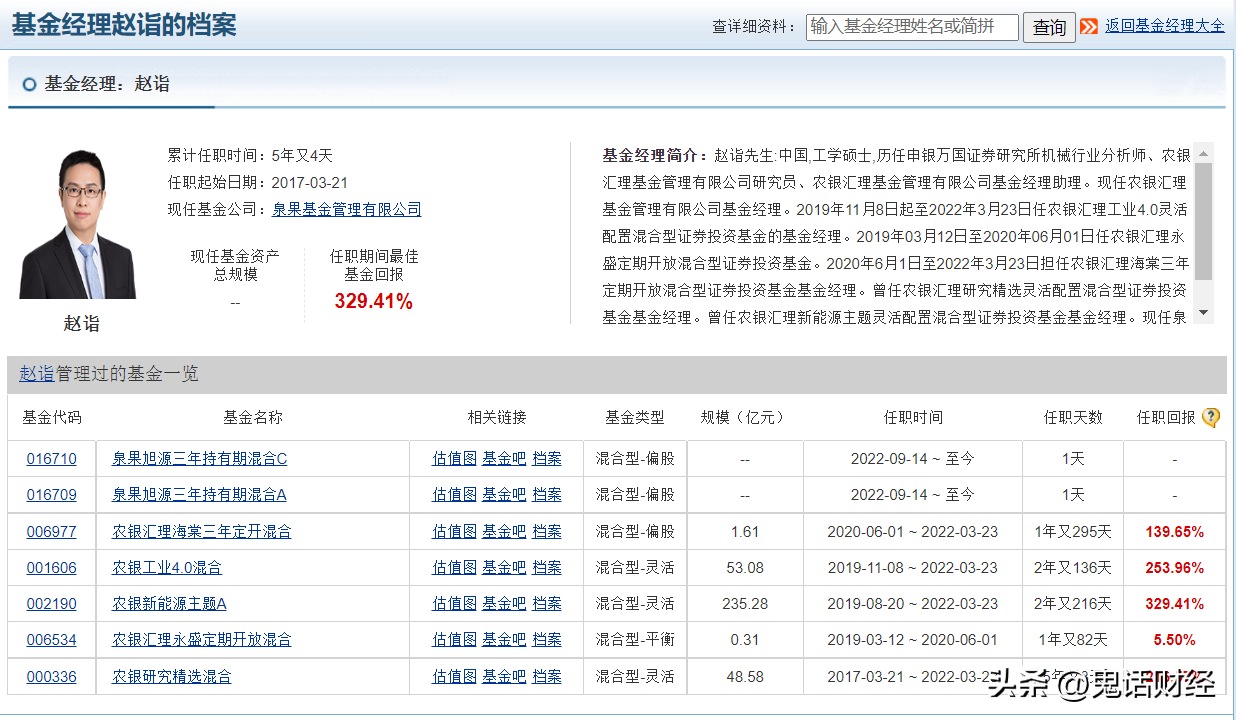Image resolution: width=1236 pixels, height=720 pixels.
Task: Open 基金吧 for 农银汇理永盛定期开放混合
Action: click(x=504, y=640)
